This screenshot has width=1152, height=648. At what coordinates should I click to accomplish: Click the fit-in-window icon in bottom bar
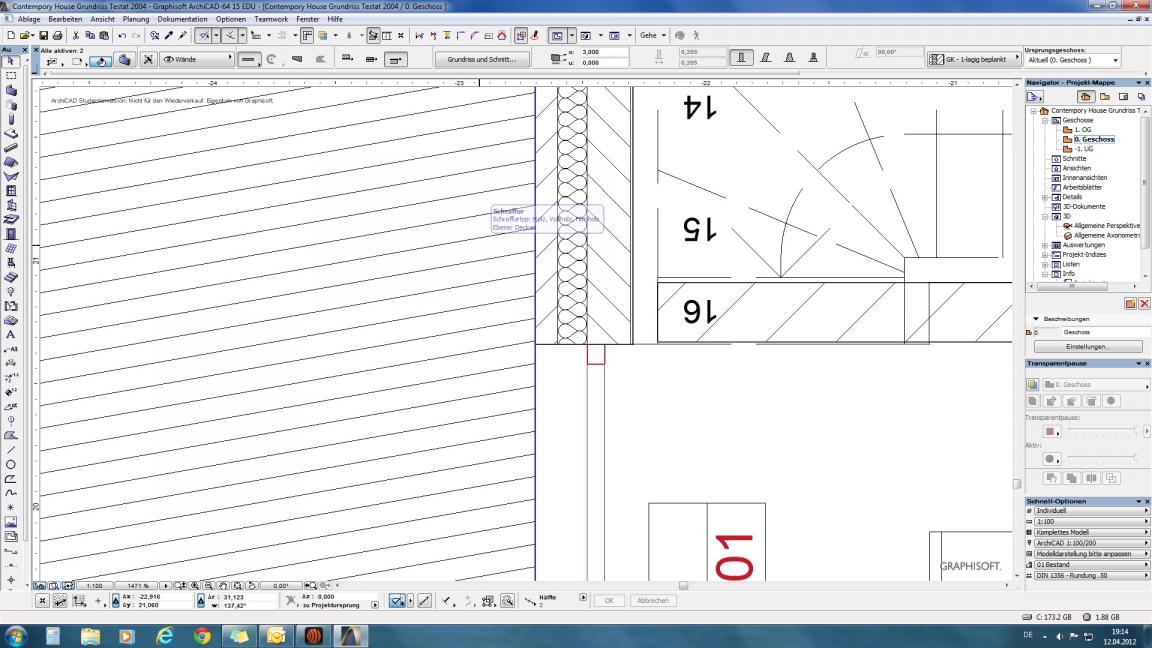point(238,586)
